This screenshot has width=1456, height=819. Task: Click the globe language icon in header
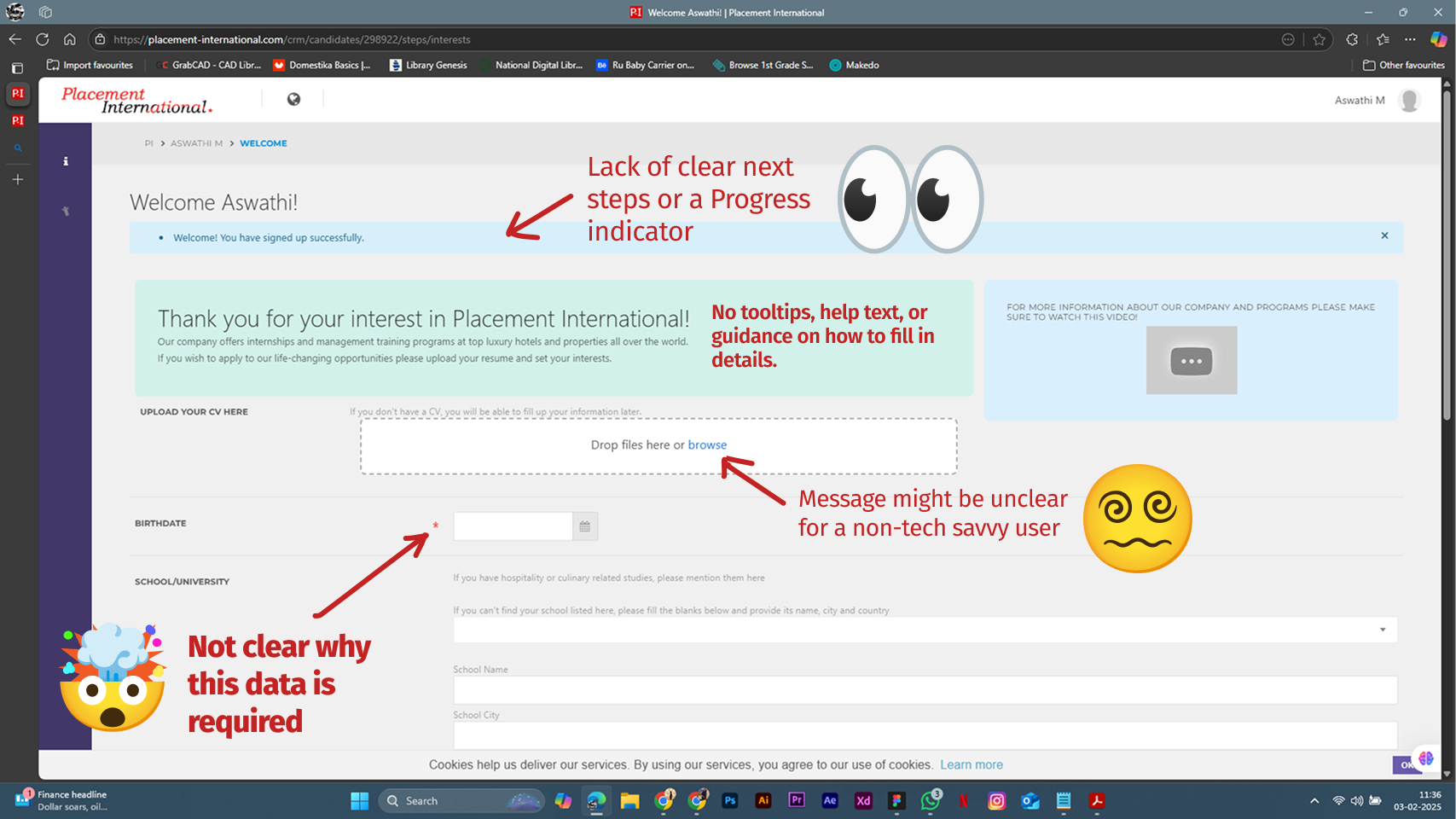(293, 99)
